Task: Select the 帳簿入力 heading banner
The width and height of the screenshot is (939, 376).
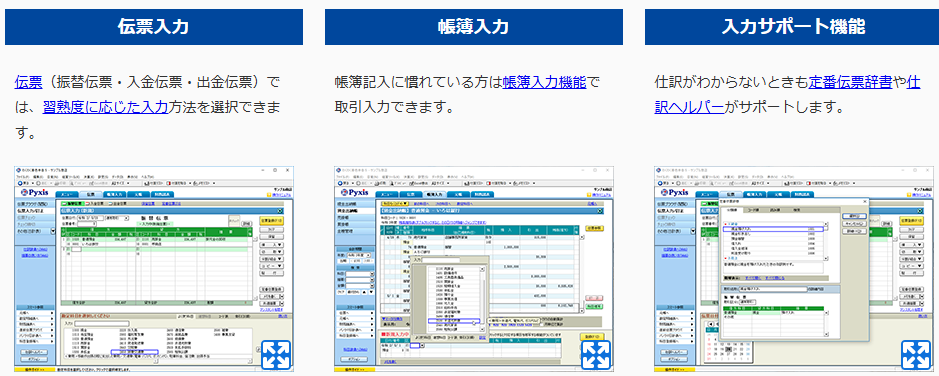Action: tap(474, 27)
